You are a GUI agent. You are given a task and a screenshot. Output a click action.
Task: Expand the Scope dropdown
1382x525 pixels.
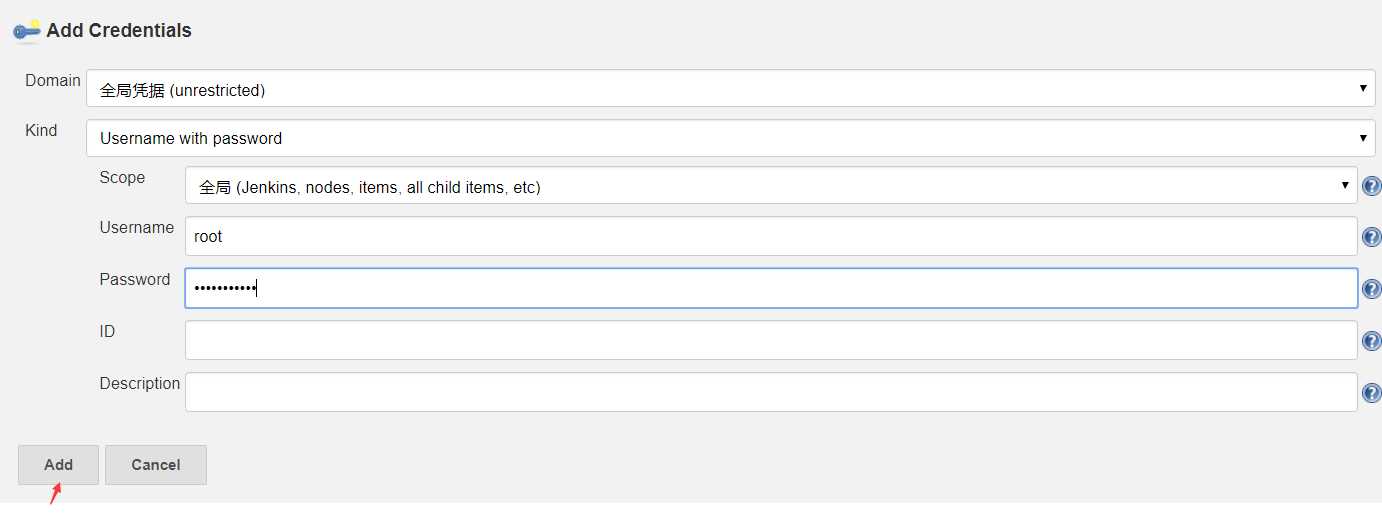[x=770, y=186]
